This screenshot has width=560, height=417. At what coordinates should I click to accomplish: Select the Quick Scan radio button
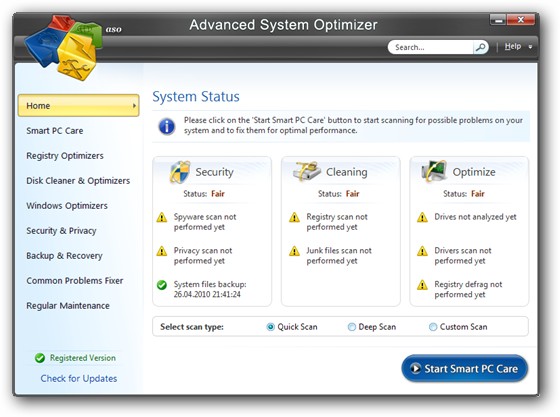pyautogui.click(x=270, y=327)
